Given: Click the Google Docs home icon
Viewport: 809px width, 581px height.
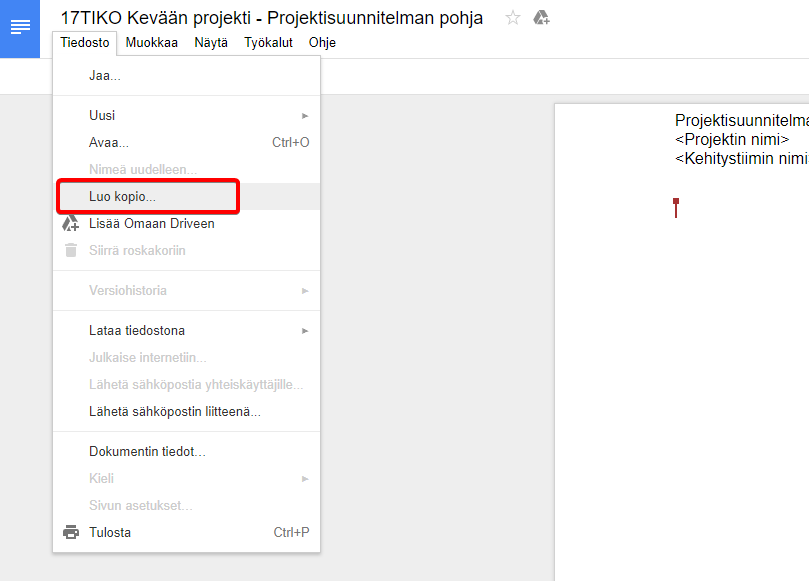Looking at the screenshot, I should (20, 28).
